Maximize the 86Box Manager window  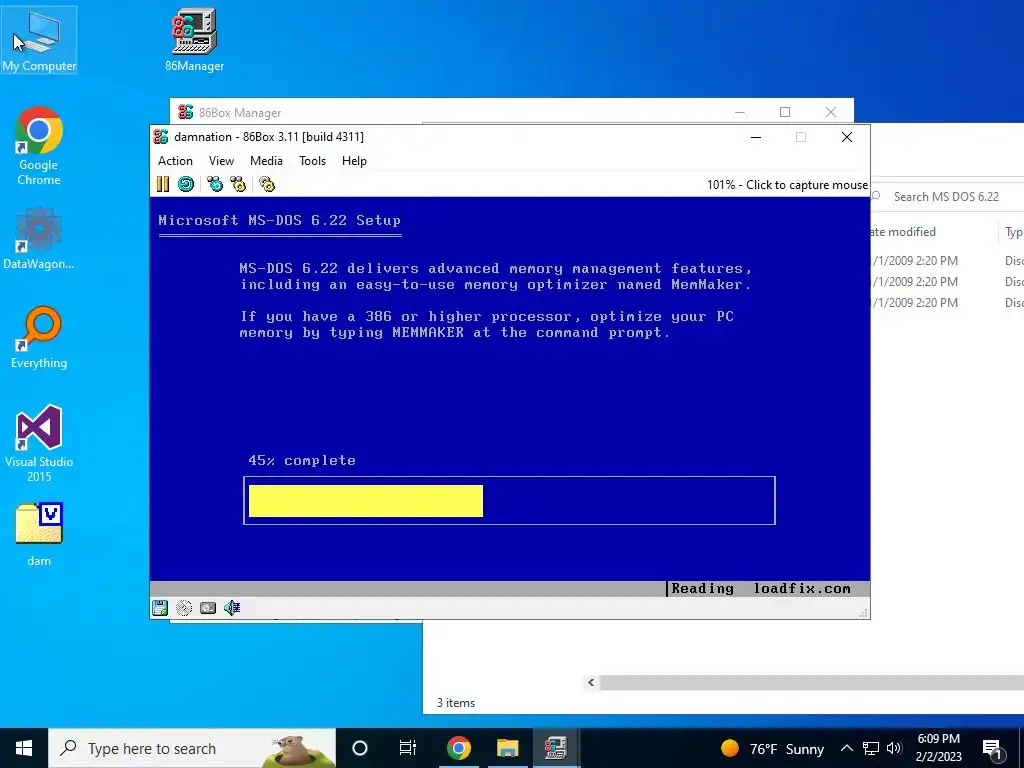pos(785,112)
